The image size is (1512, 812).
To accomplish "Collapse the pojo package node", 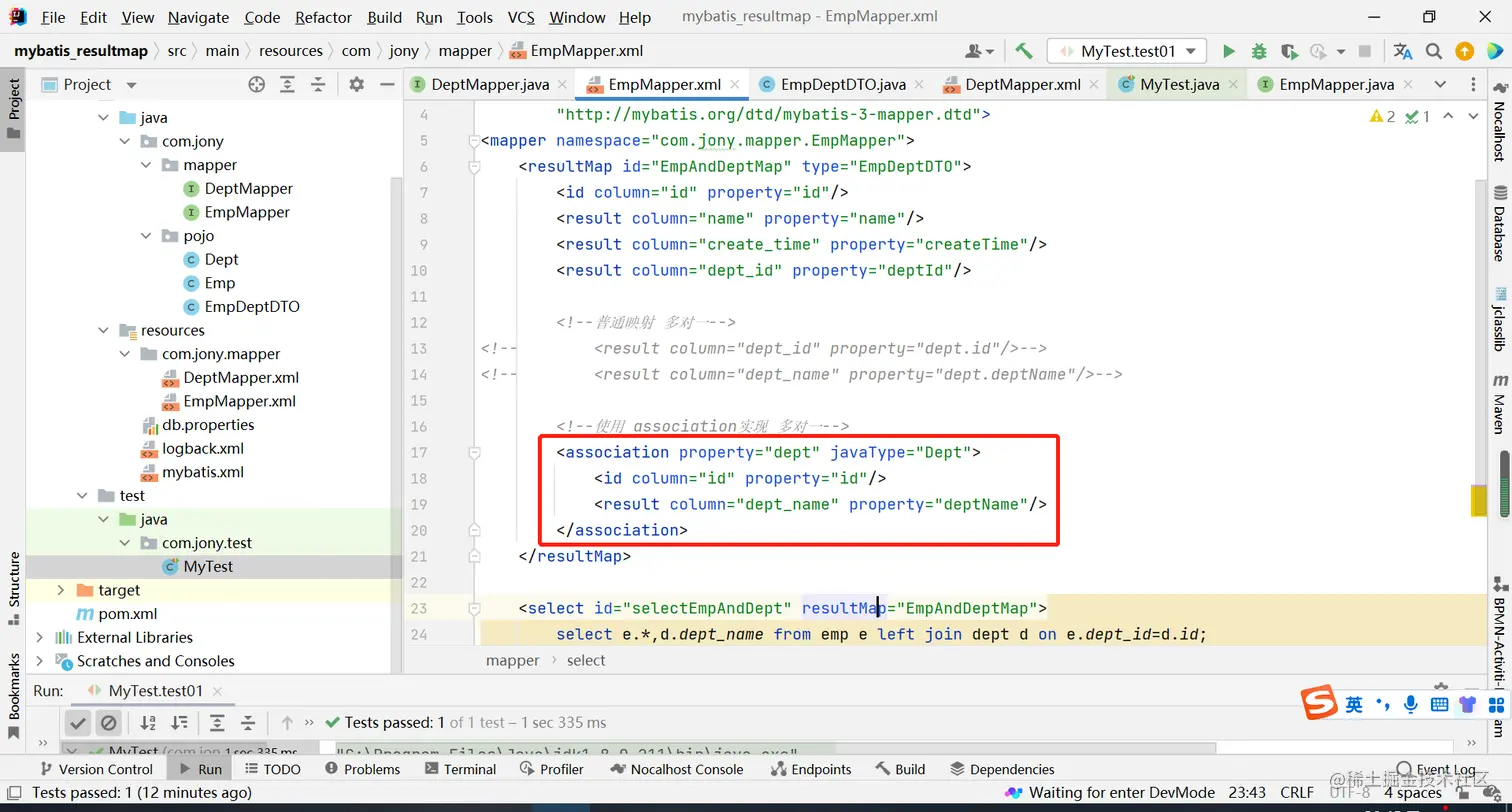I will tap(147, 236).
